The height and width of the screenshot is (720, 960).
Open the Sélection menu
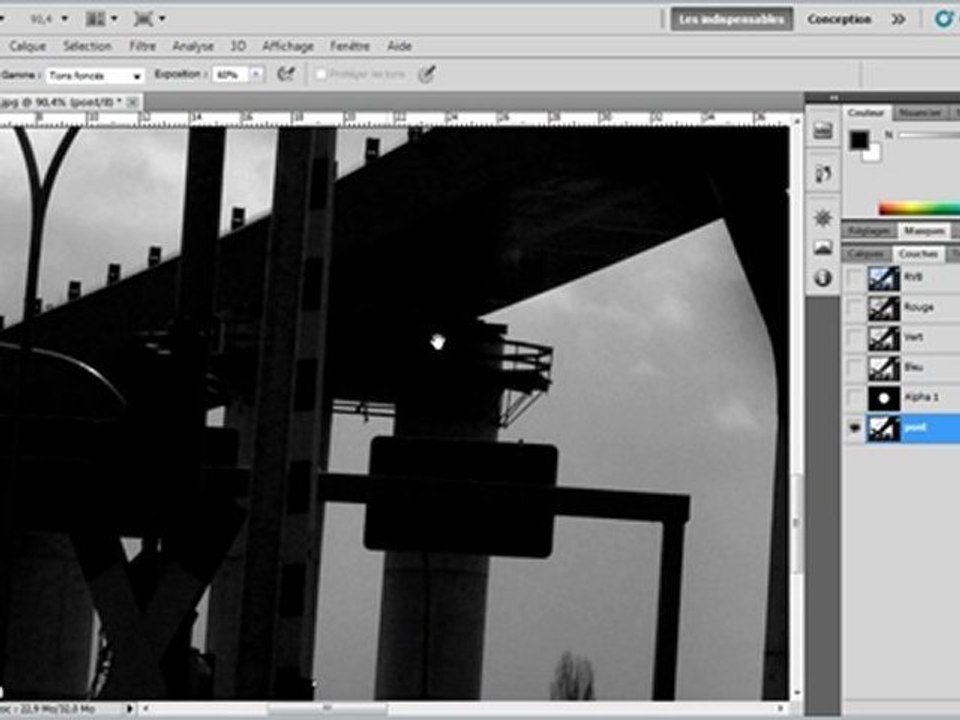(x=88, y=46)
